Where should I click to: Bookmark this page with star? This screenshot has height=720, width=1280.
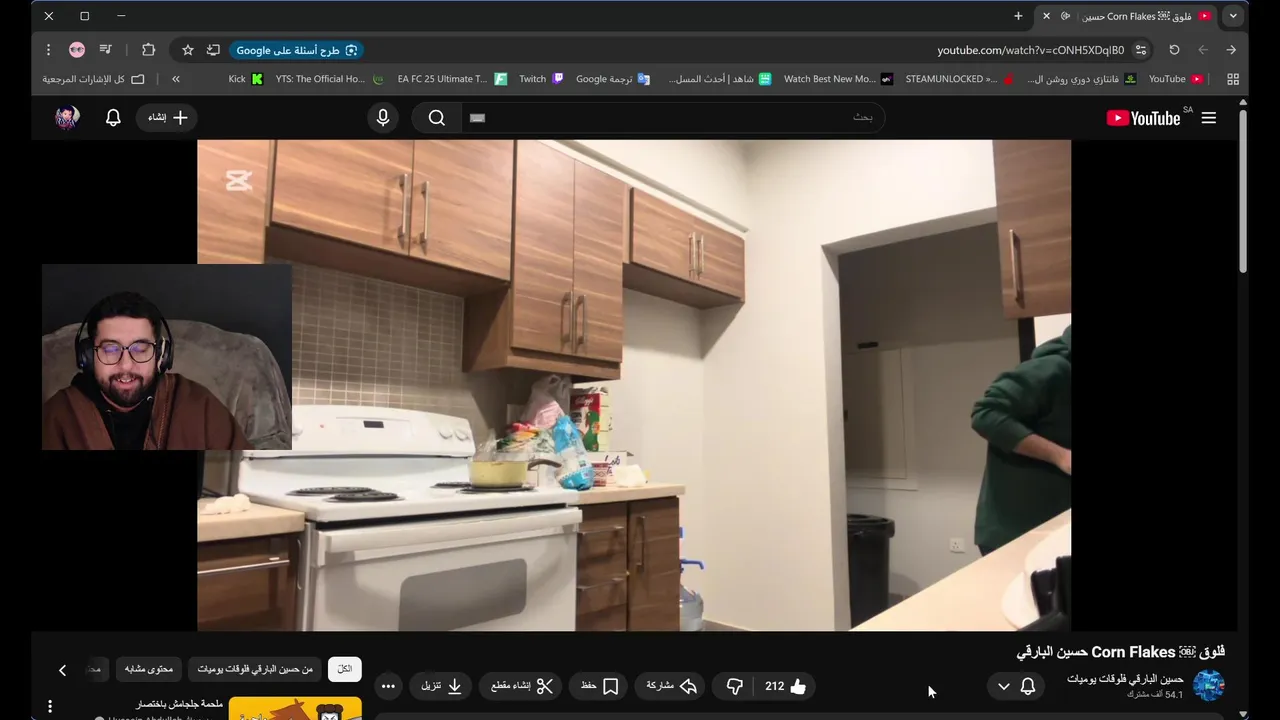click(187, 50)
